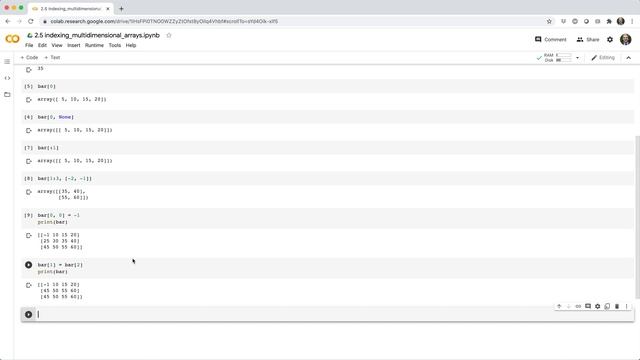Close the notebook browser tab

(108, 9)
